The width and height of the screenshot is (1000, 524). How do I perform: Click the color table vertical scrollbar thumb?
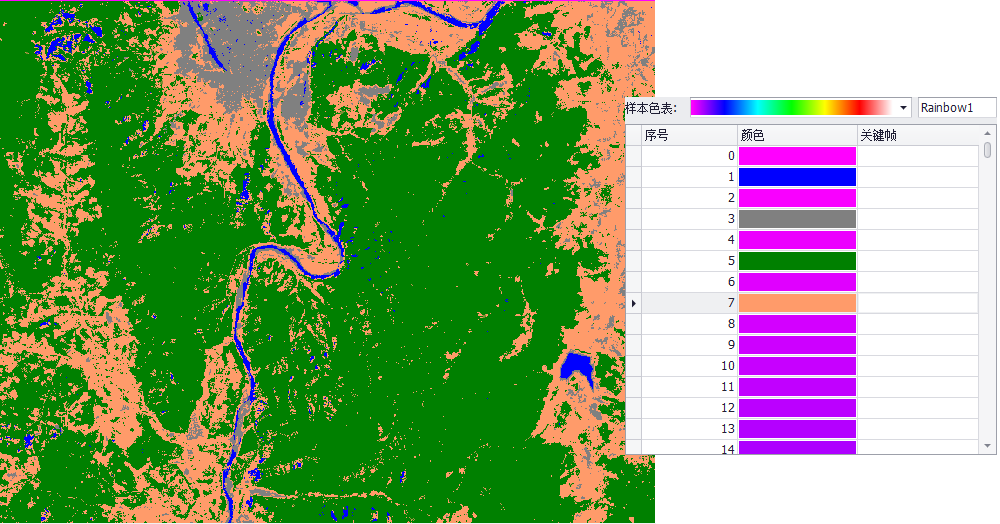(988, 150)
